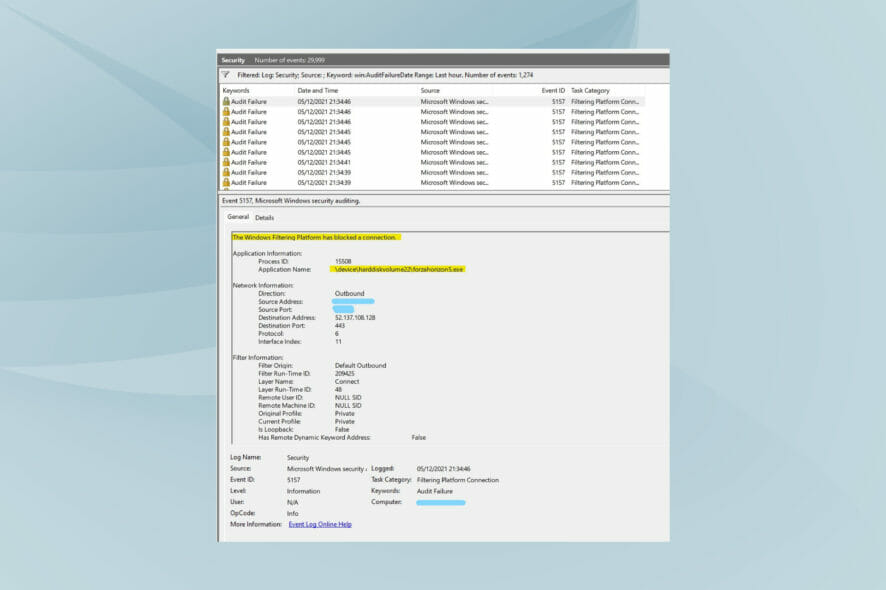Screen dimensions: 886x590
Task: Click the highlighted selected Audit Failure row
Action: click(x=432, y=102)
